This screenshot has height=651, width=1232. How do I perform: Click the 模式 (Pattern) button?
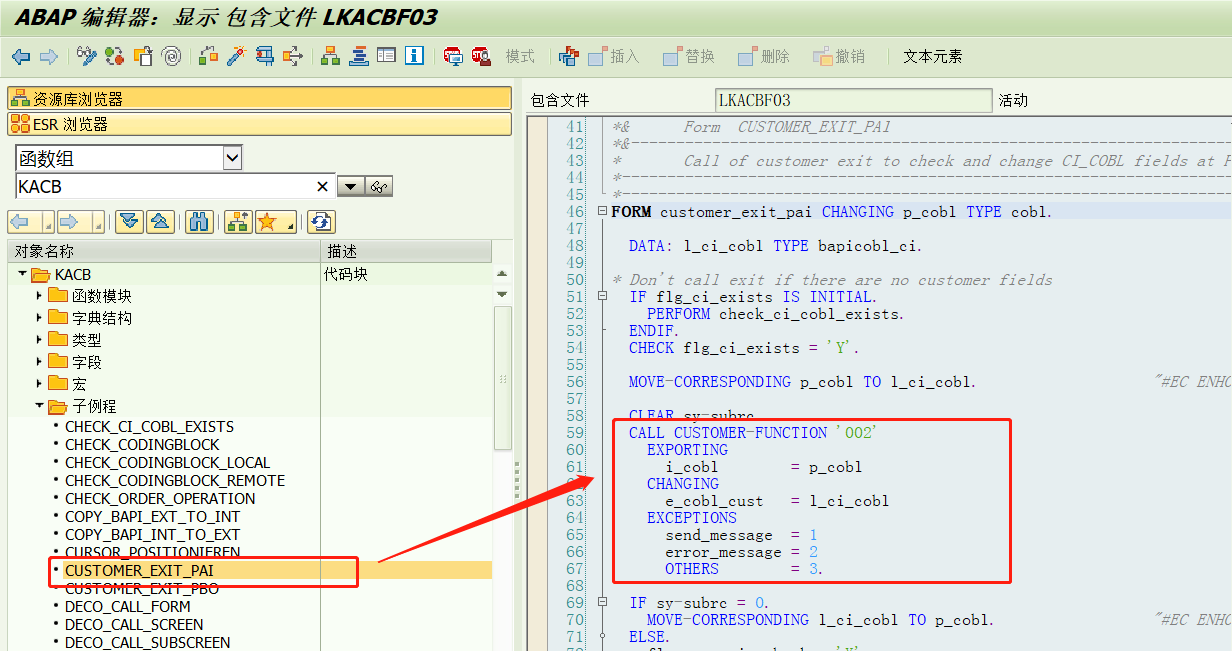519,57
